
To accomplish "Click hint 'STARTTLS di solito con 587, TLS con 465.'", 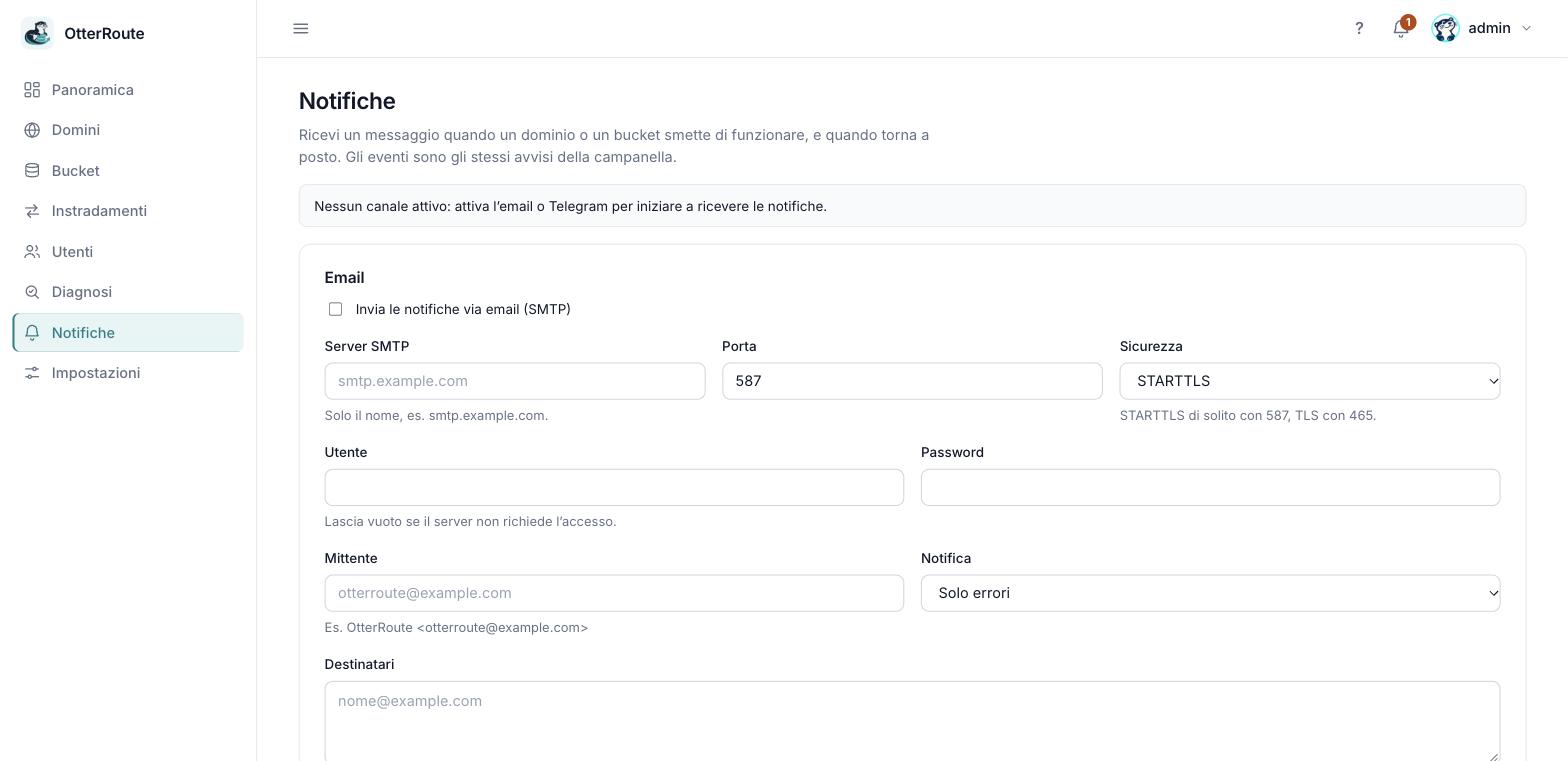I will [1248, 415].
